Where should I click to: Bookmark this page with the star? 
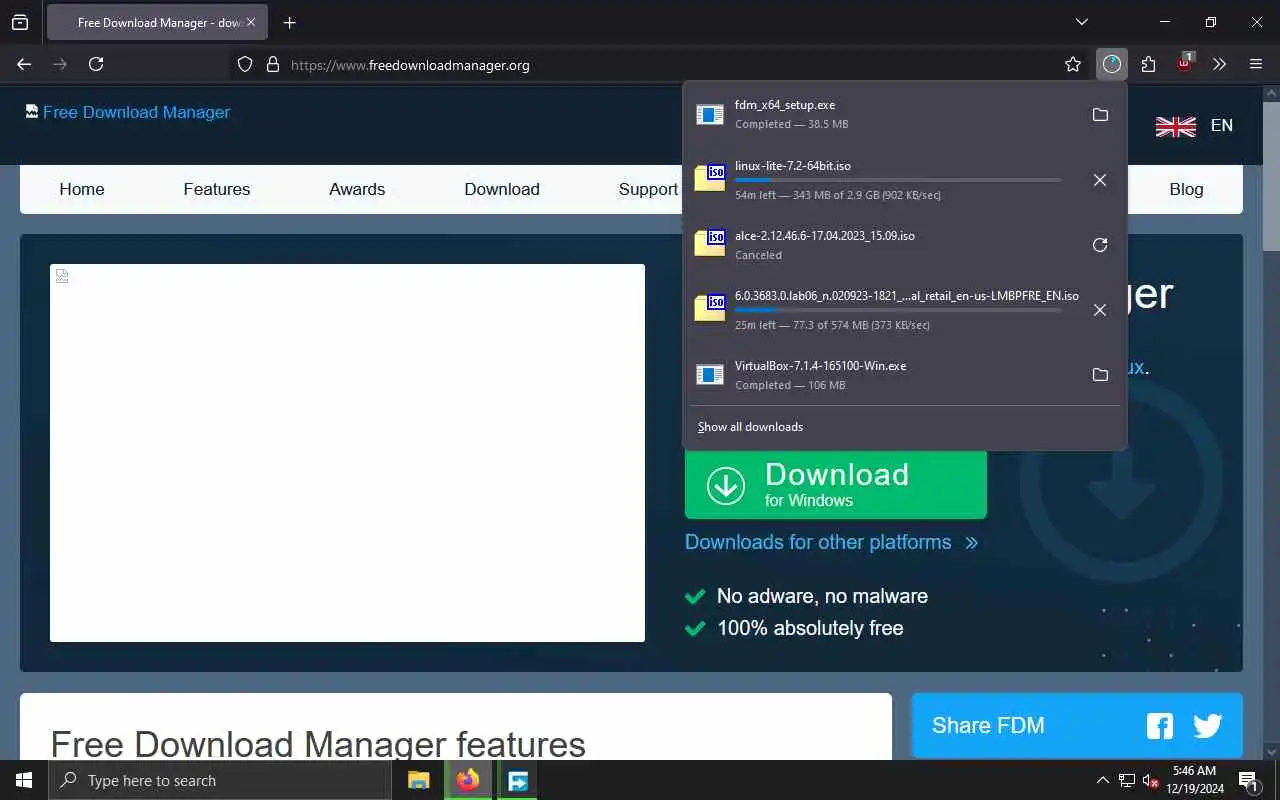[1073, 64]
